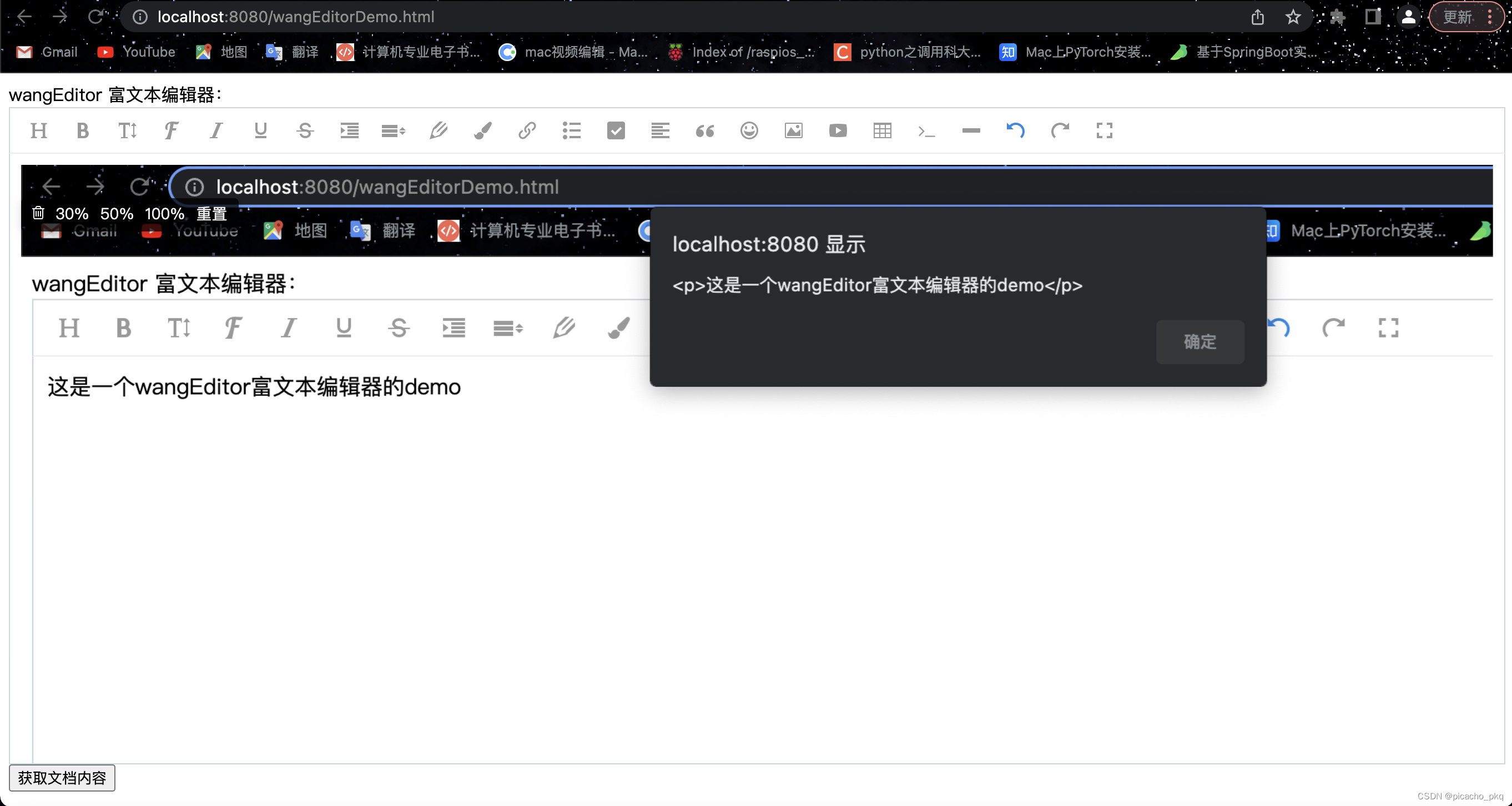Open the 翻译 bookmark in the browser bookmarks bar
Image resolution: width=1512 pixels, height=806 pixels.
pyautogui.click(x=293, y=52)
